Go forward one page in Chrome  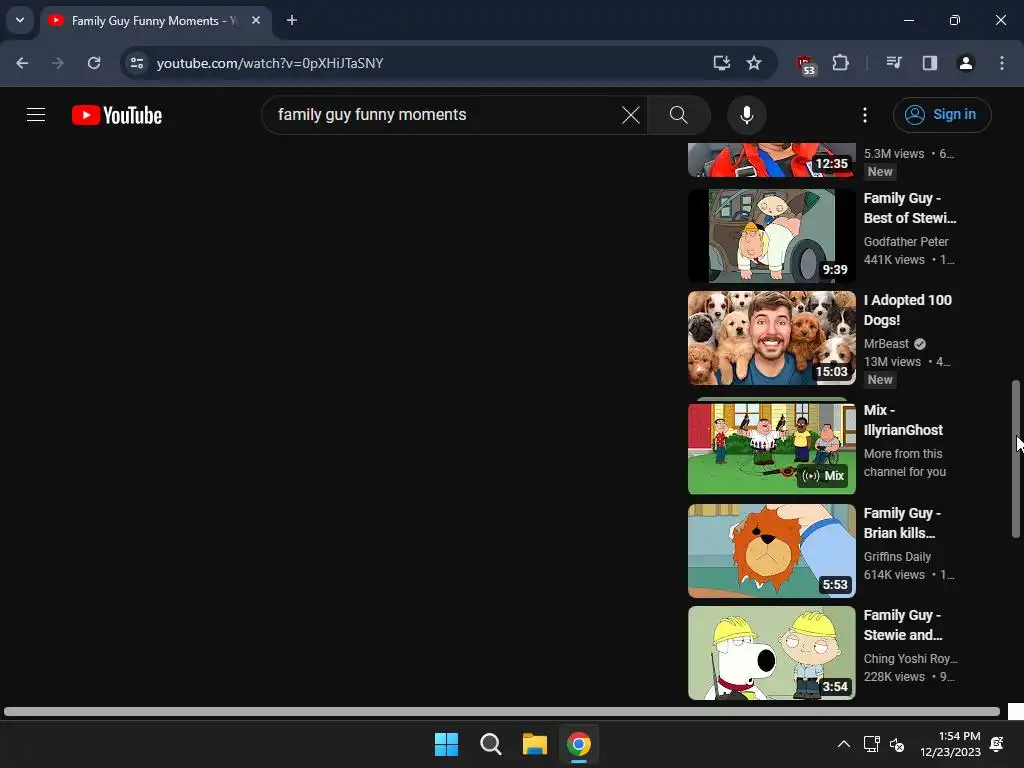(57, 63)
